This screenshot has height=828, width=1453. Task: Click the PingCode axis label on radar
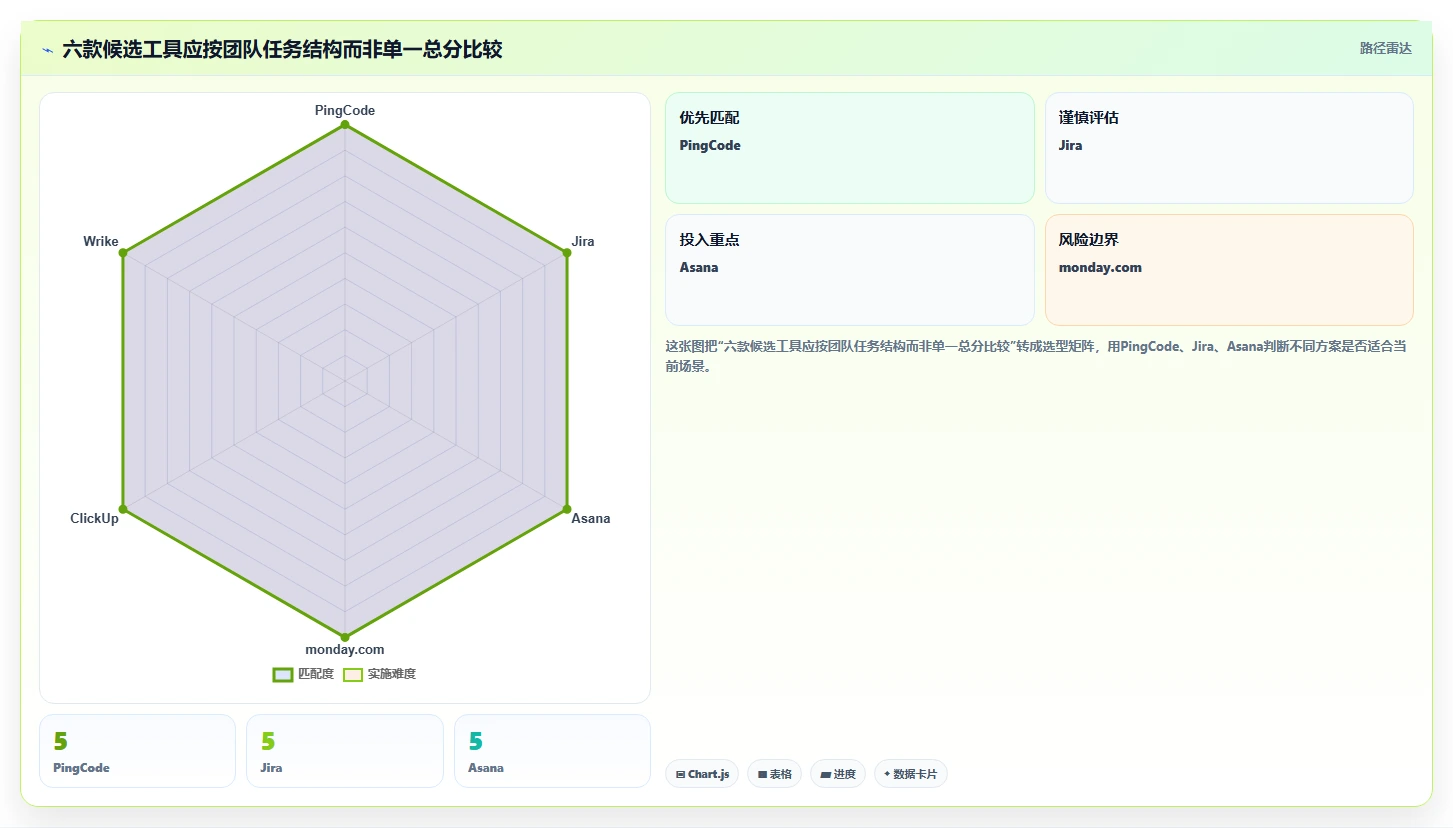point(345,110)
